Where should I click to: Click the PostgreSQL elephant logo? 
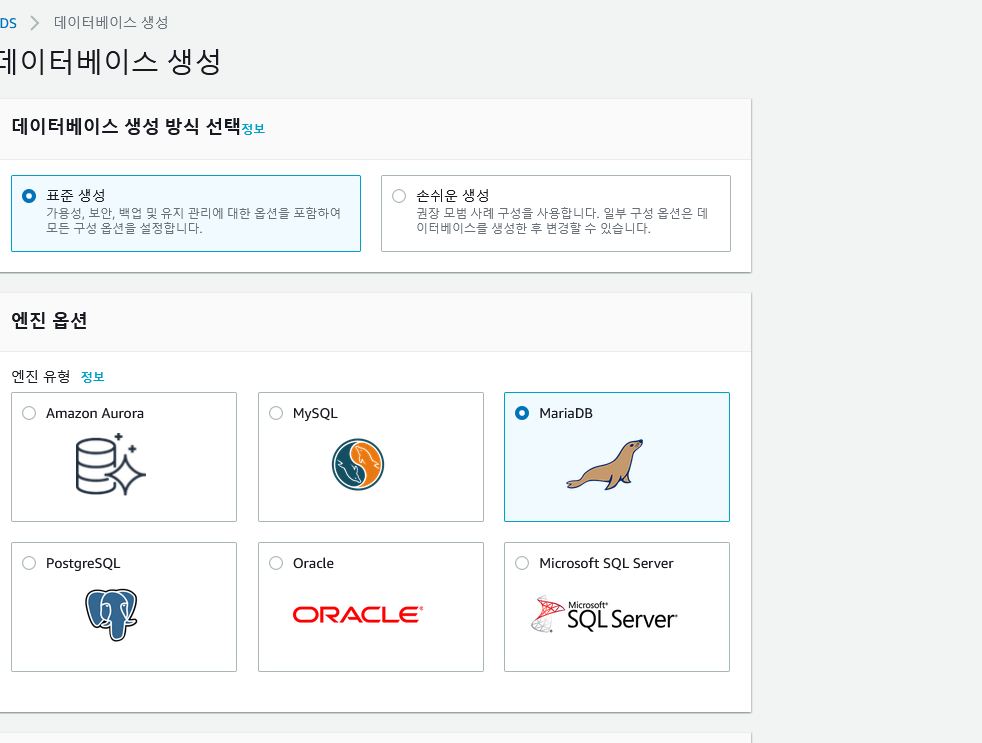coord(111,615)
